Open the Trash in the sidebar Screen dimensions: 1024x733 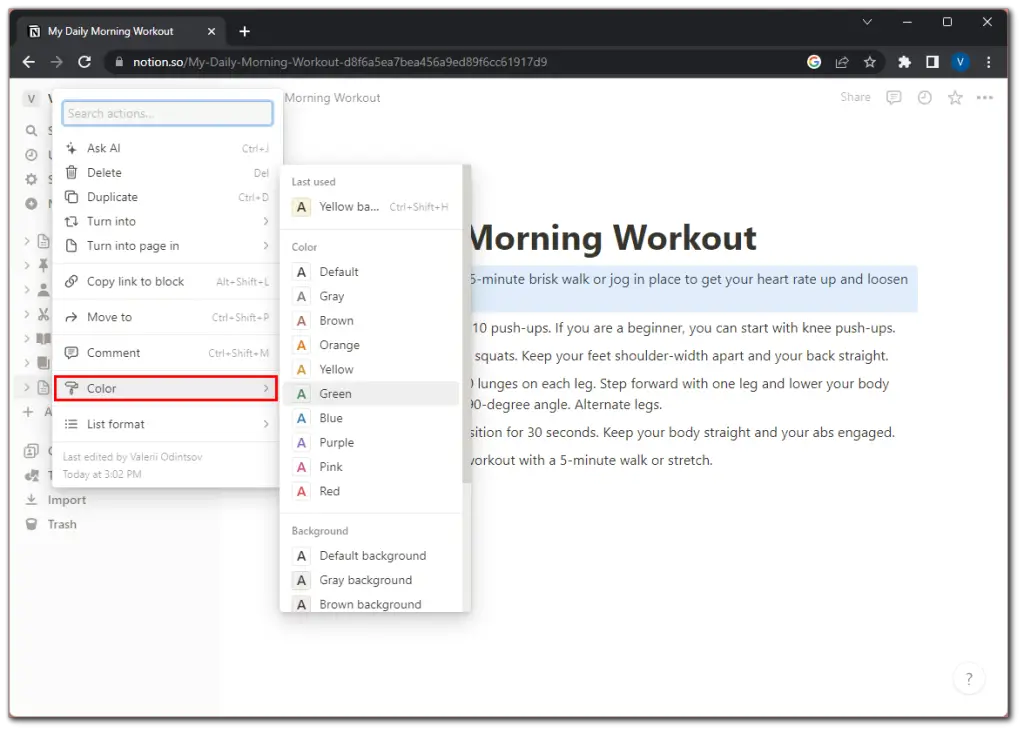tap(60, 523)
